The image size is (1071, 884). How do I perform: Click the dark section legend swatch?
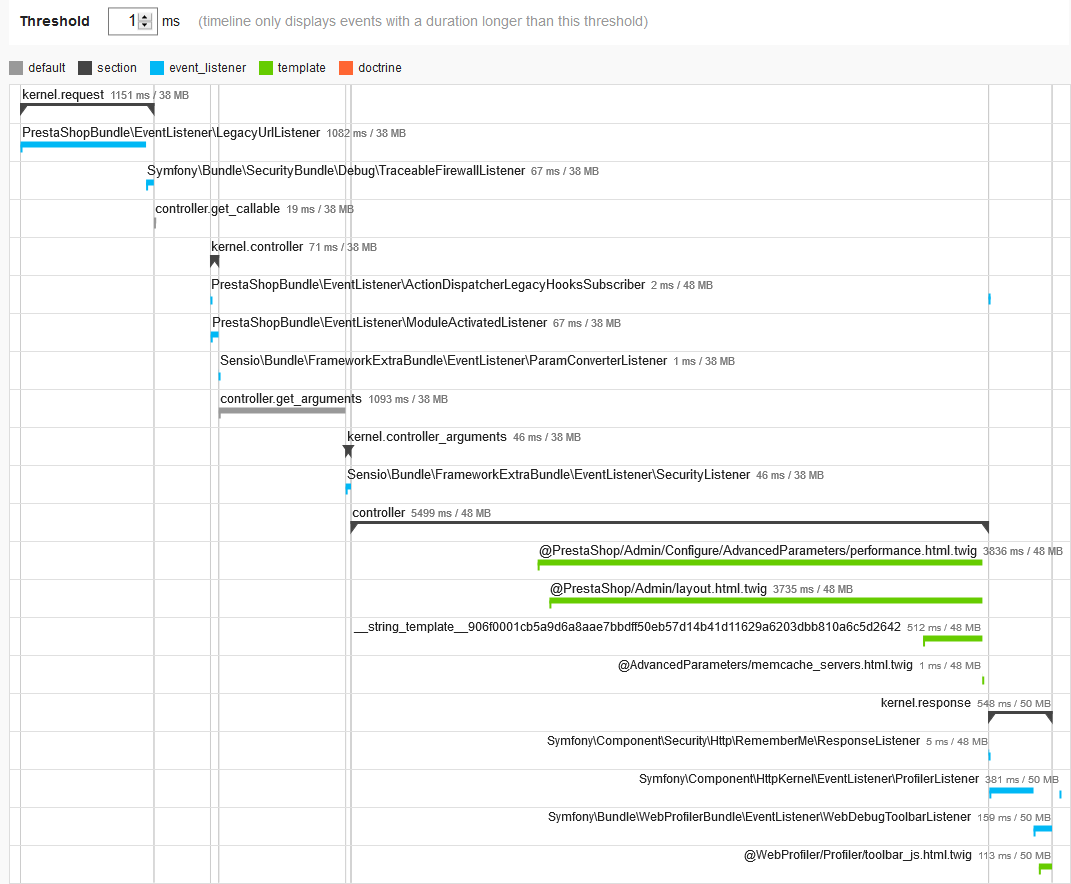[x=85, y=68]
